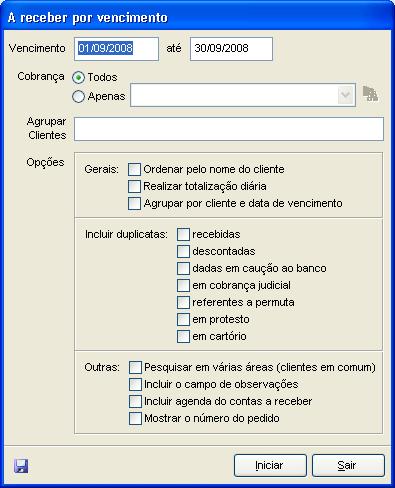Enable Mostrar o número do pedido

(x=135, y=418)
